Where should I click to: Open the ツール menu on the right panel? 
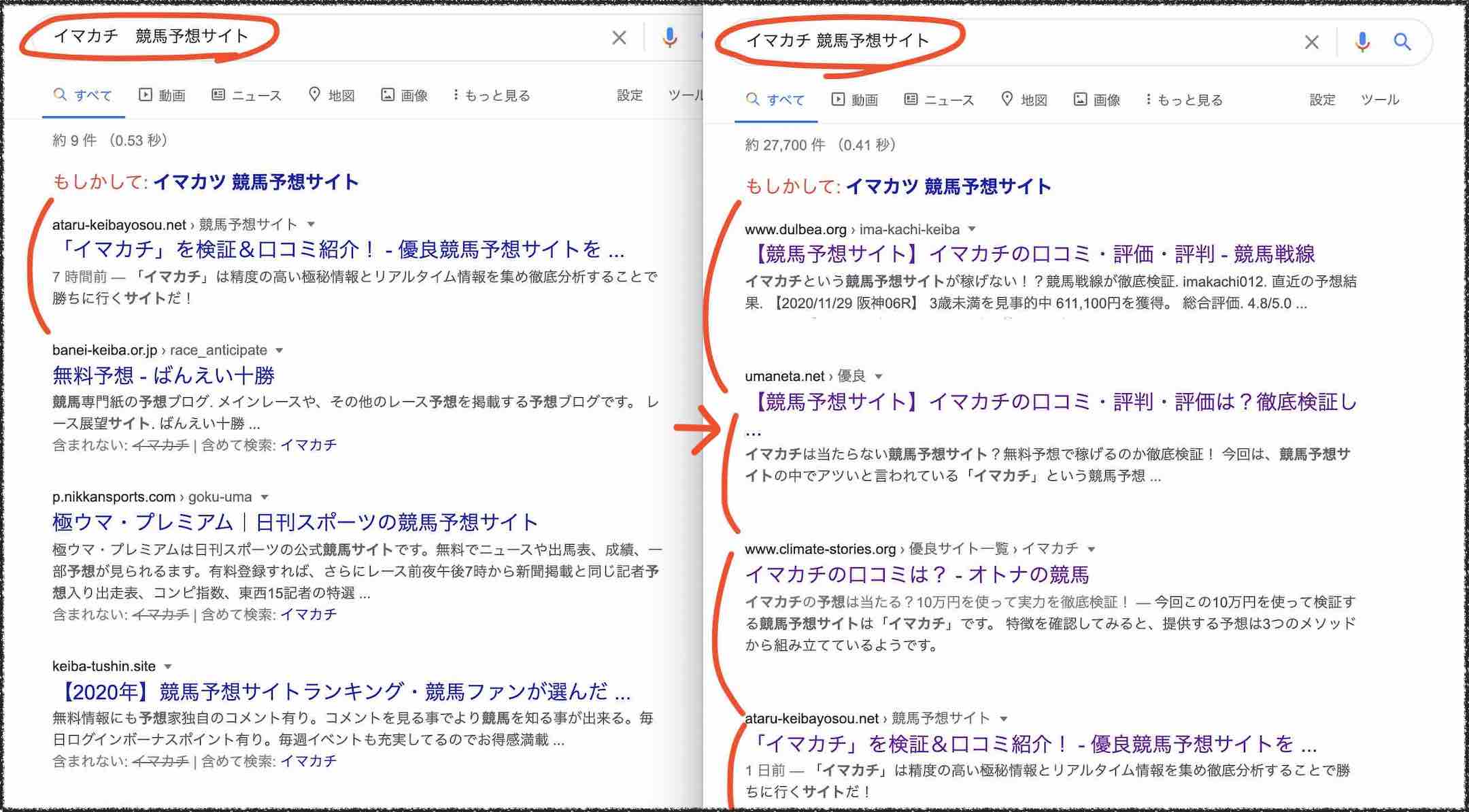1381,99
